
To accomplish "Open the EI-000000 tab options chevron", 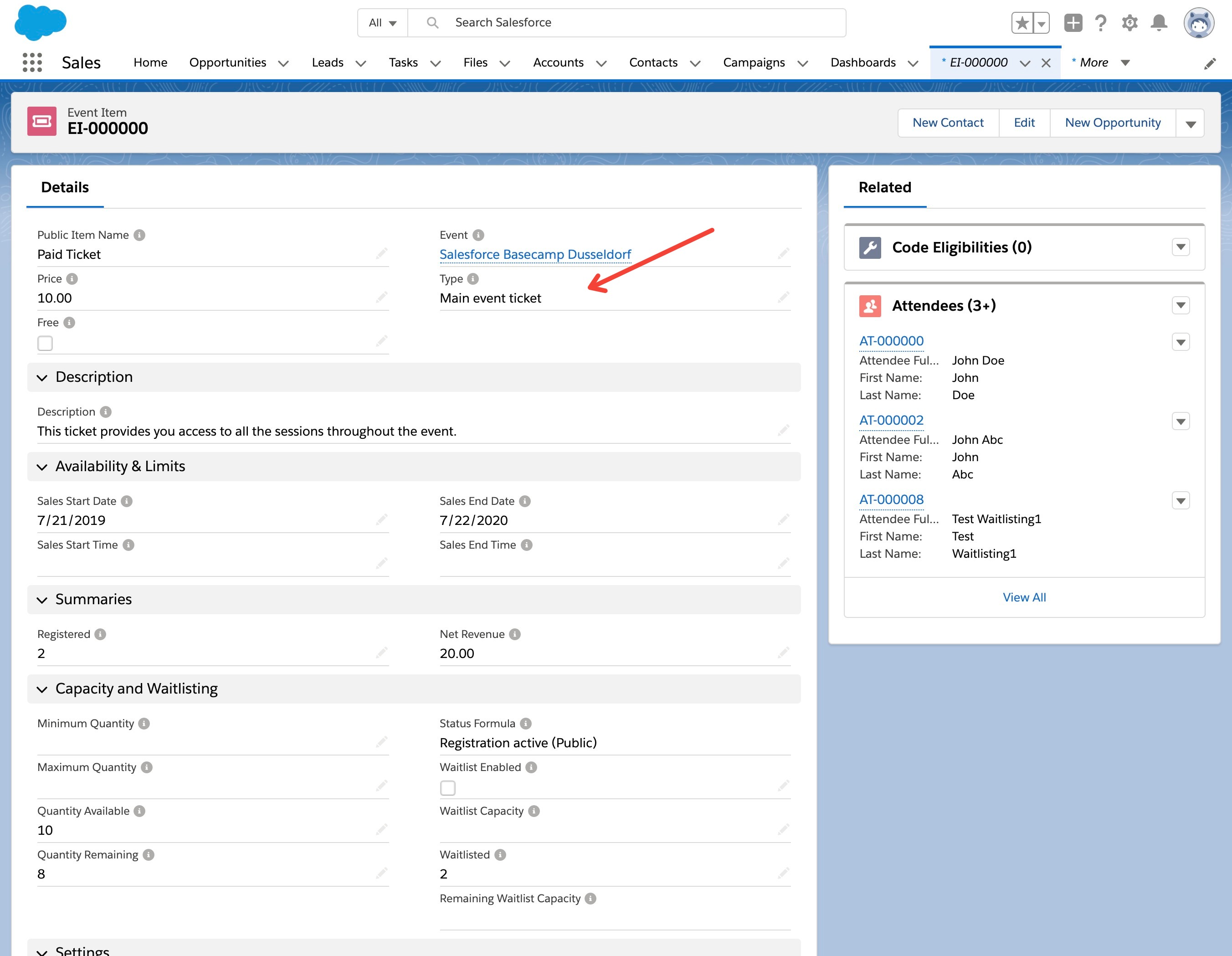I will click(1025, 63).
